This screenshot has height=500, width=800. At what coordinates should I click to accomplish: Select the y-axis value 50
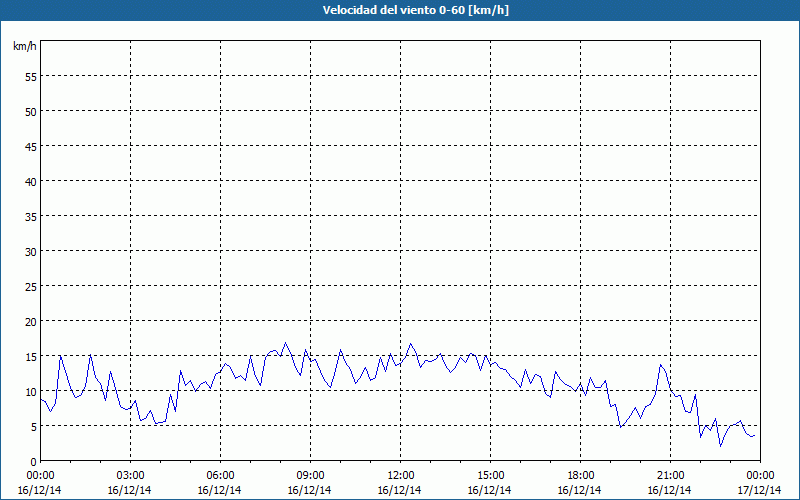tap(31, 111)
